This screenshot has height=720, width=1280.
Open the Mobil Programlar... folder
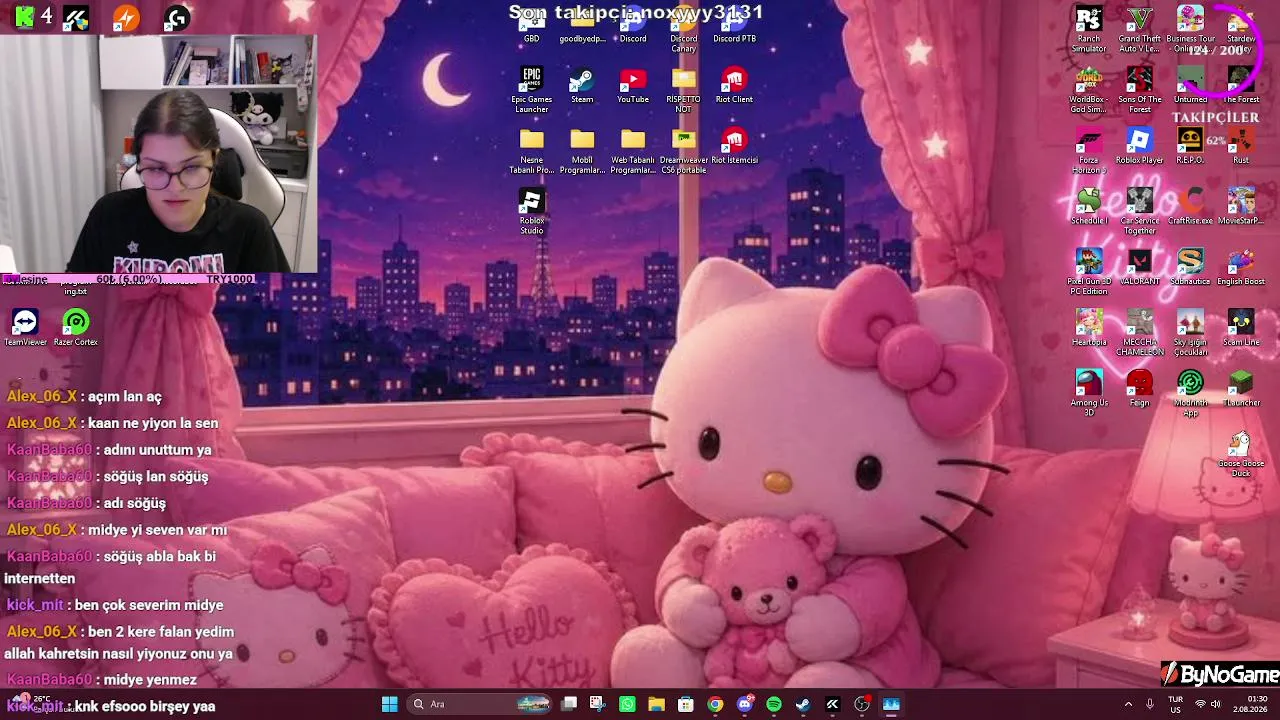tap(582, 151)
